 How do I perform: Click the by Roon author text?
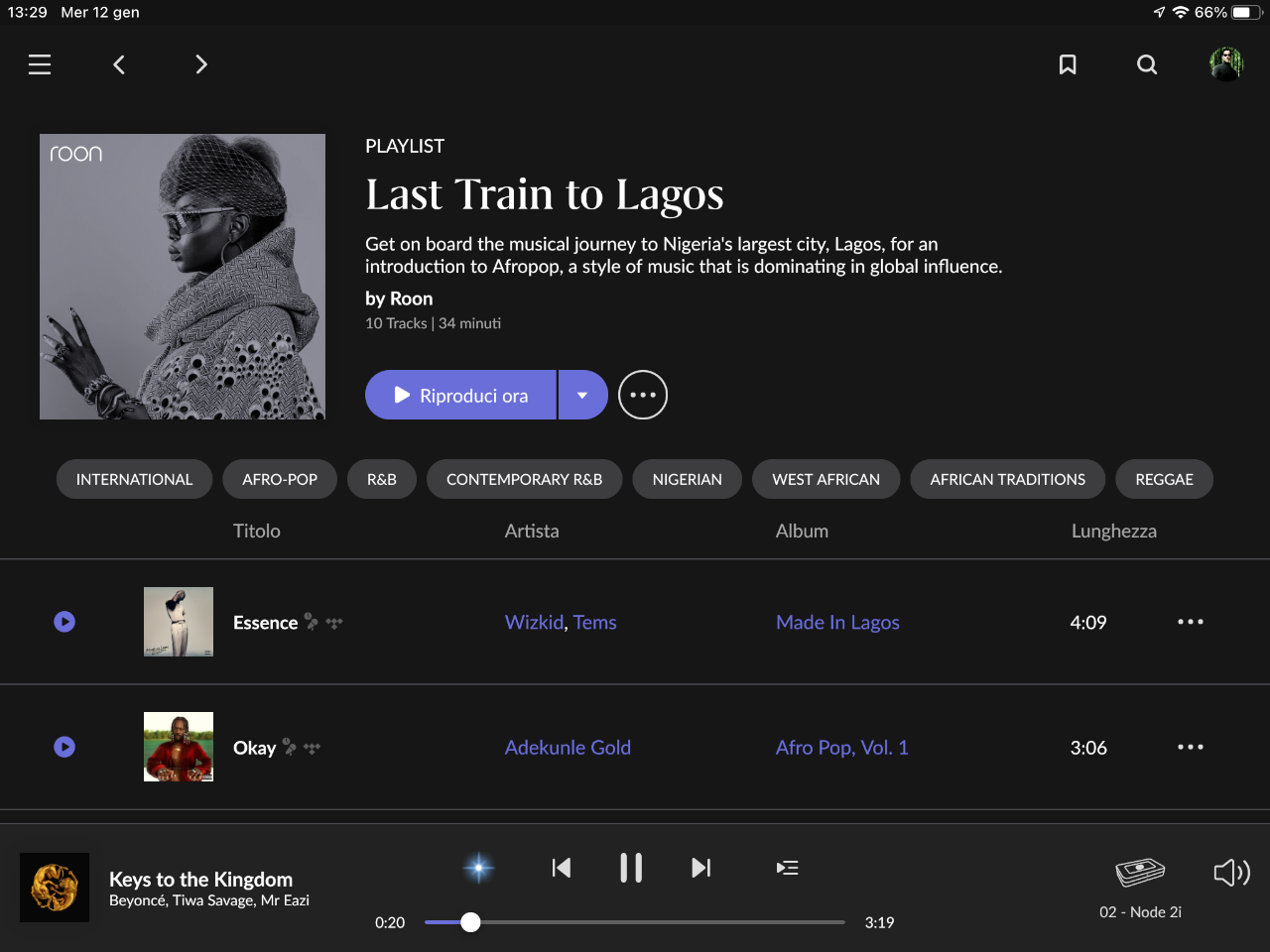pos(399,298)
